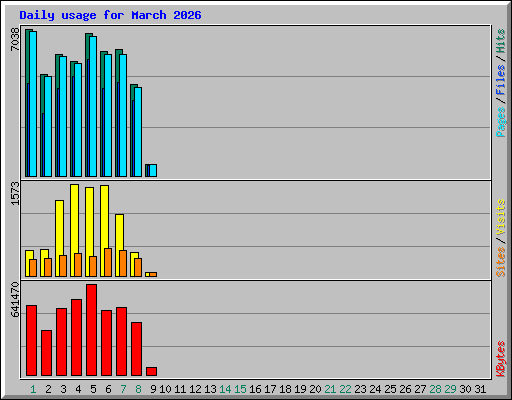Click the cyan Files bar for day 2

[48, 127]
